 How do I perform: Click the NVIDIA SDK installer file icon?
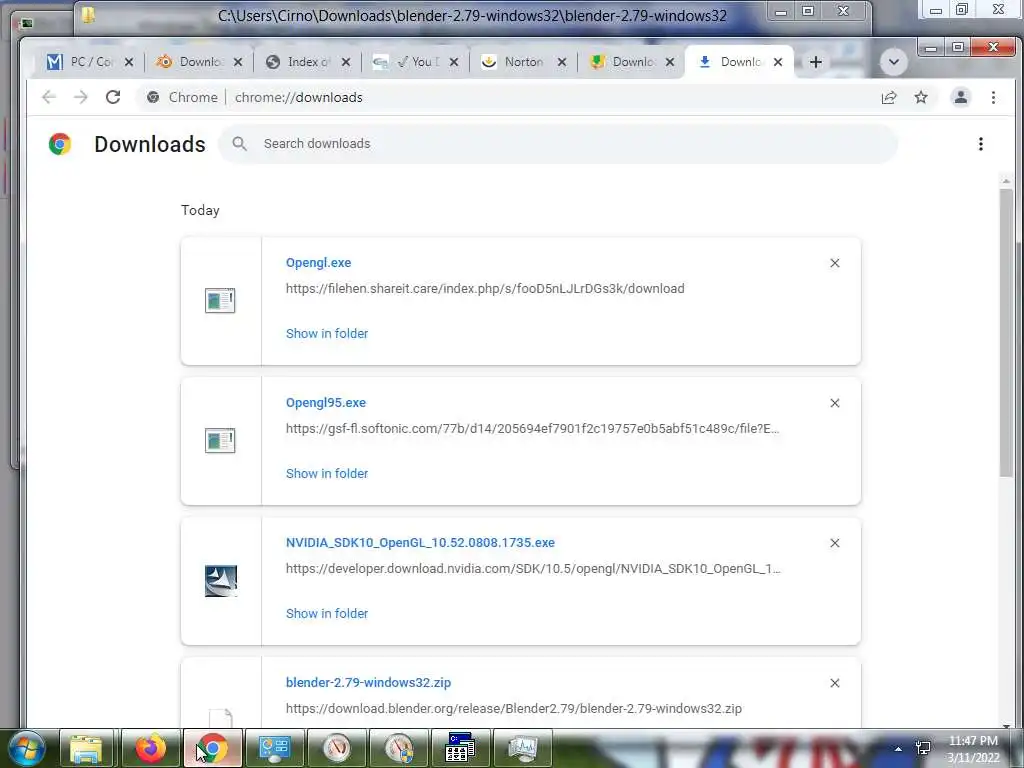[221, 581]
